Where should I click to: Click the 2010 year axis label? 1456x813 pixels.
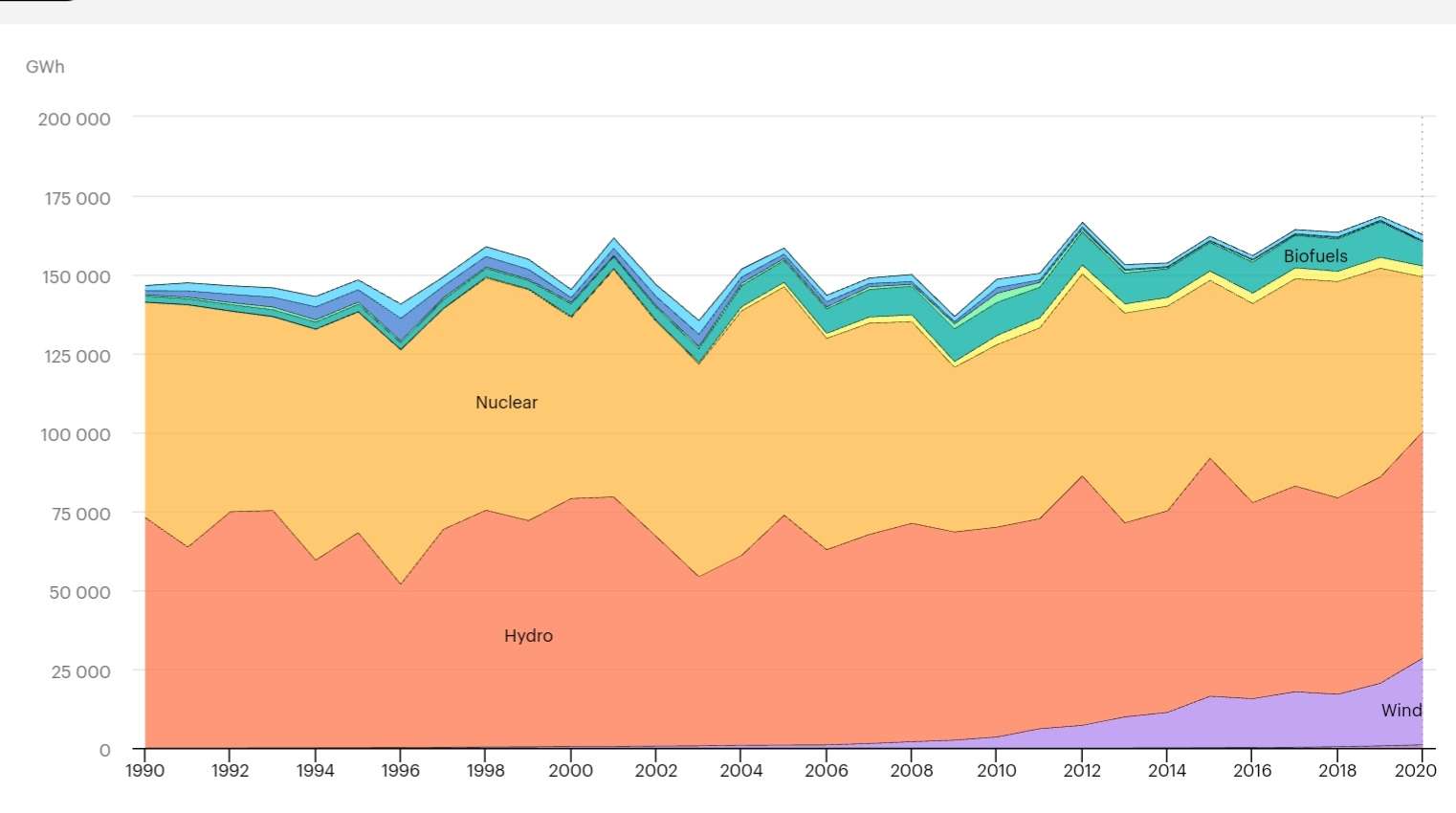(x=996, y=771)
